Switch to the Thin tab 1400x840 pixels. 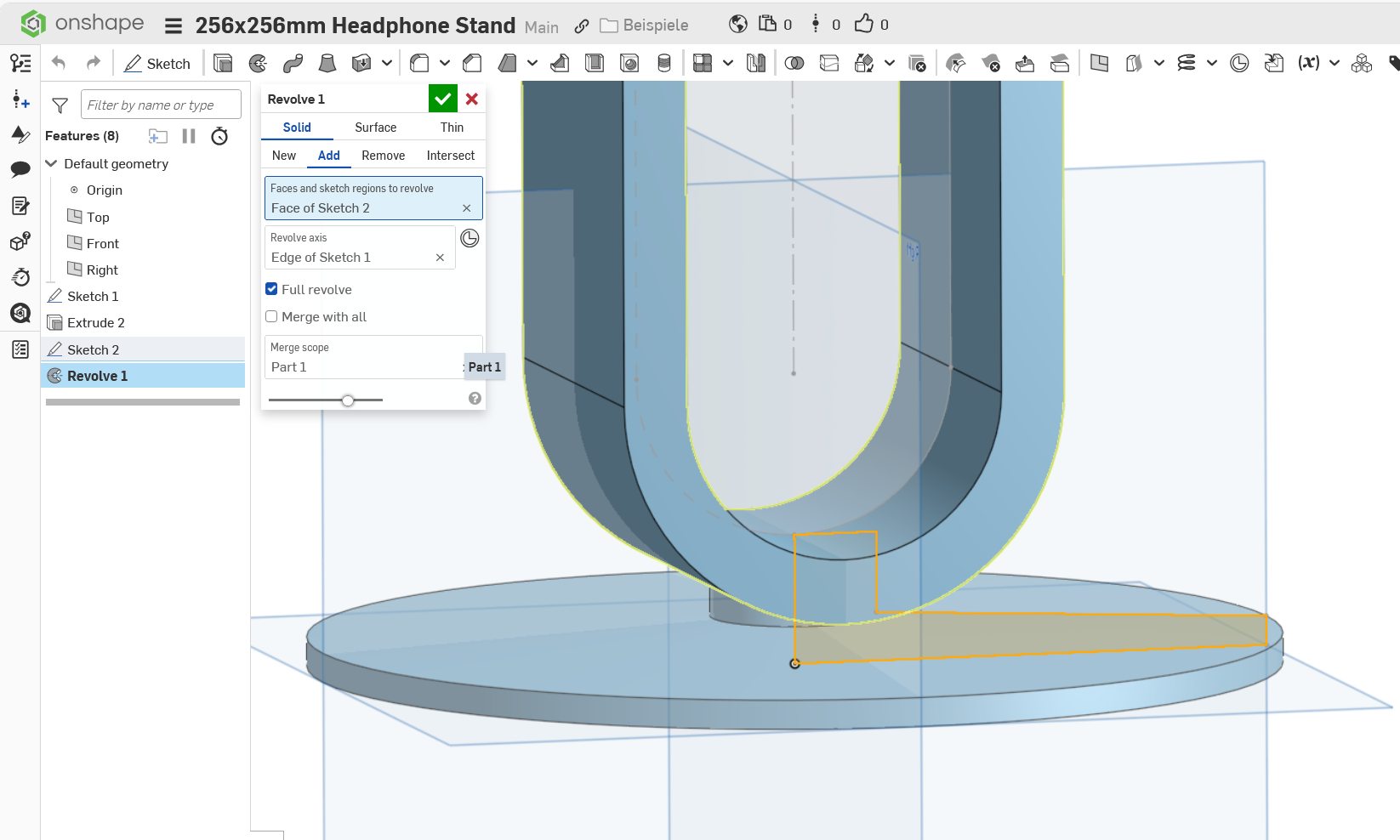[x=452, y=128]
